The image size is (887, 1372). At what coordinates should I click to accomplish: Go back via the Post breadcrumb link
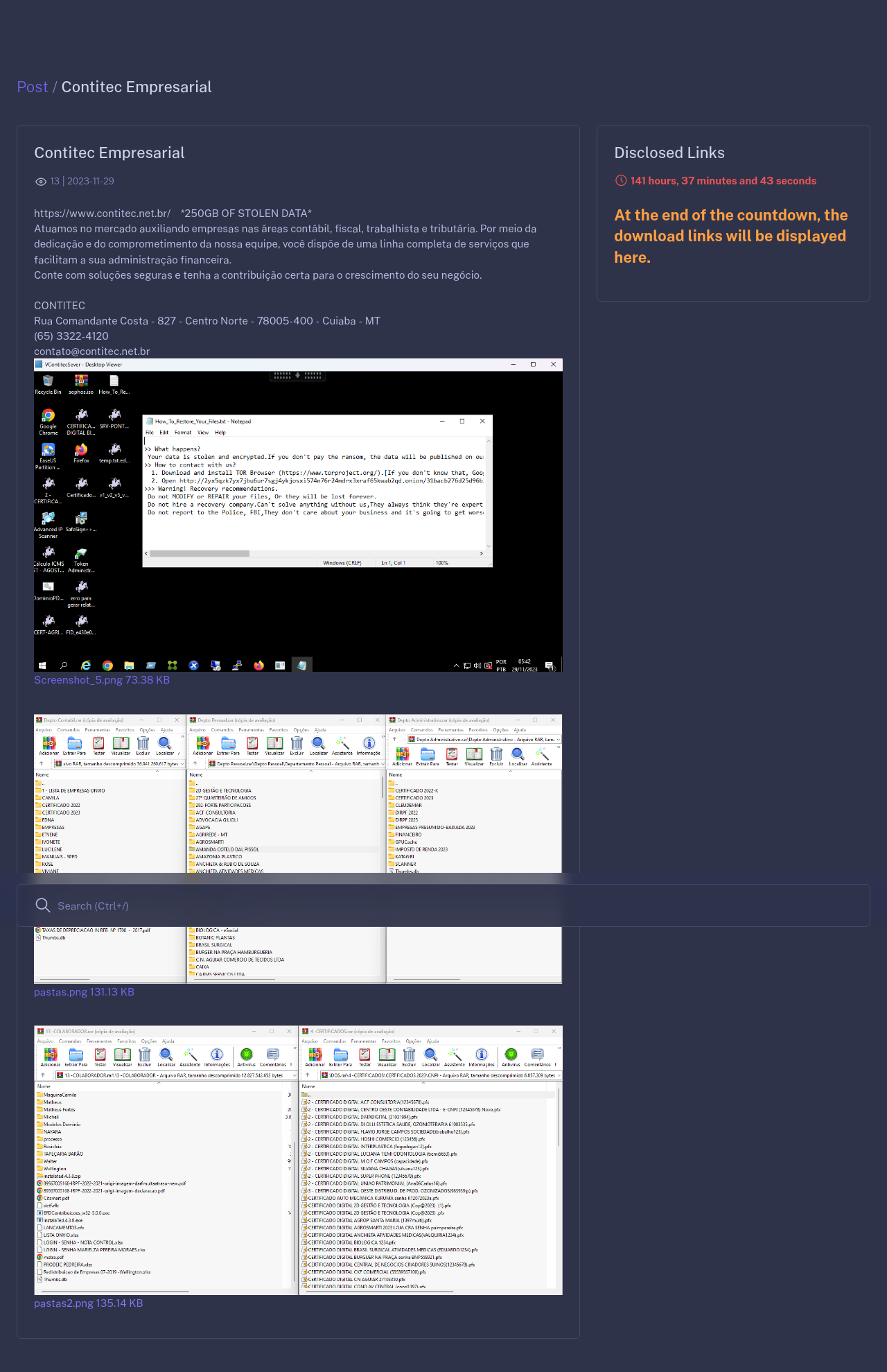coord(32,87)
